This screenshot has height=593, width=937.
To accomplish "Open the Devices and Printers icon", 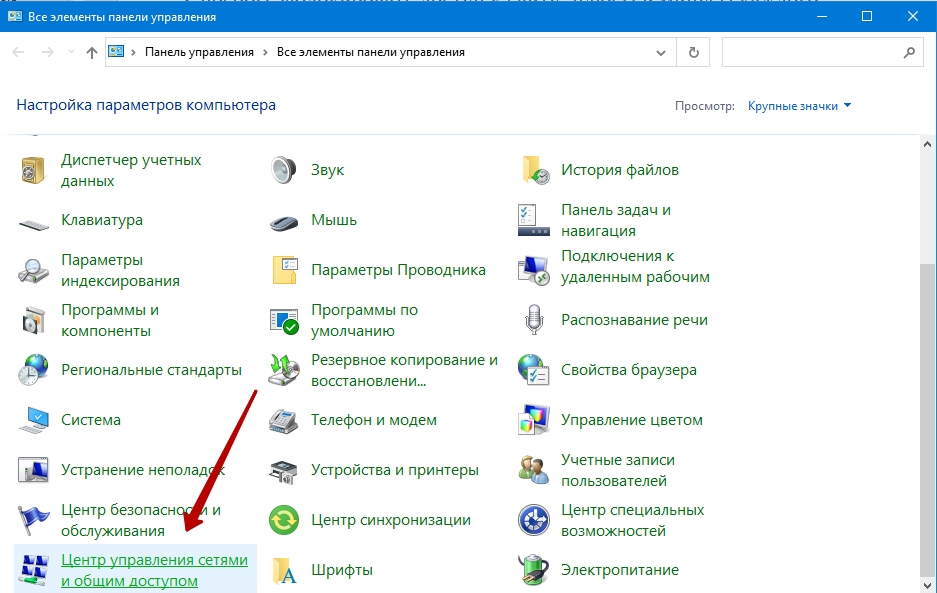I will click(x=285, y=470).
